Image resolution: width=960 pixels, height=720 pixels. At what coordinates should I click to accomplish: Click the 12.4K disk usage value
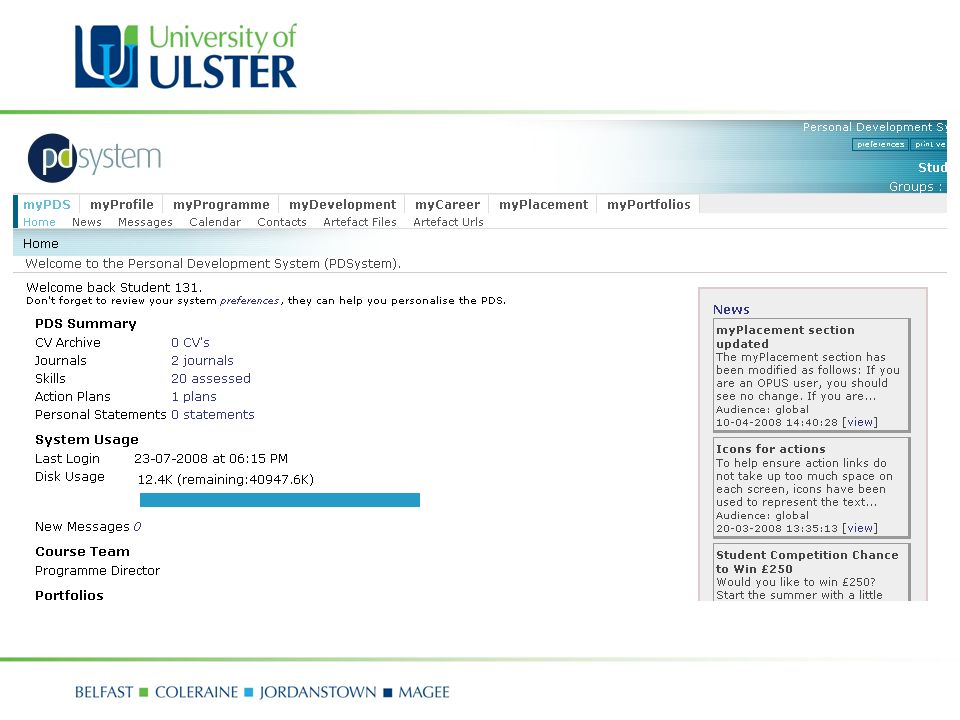[x=156, y=479]
